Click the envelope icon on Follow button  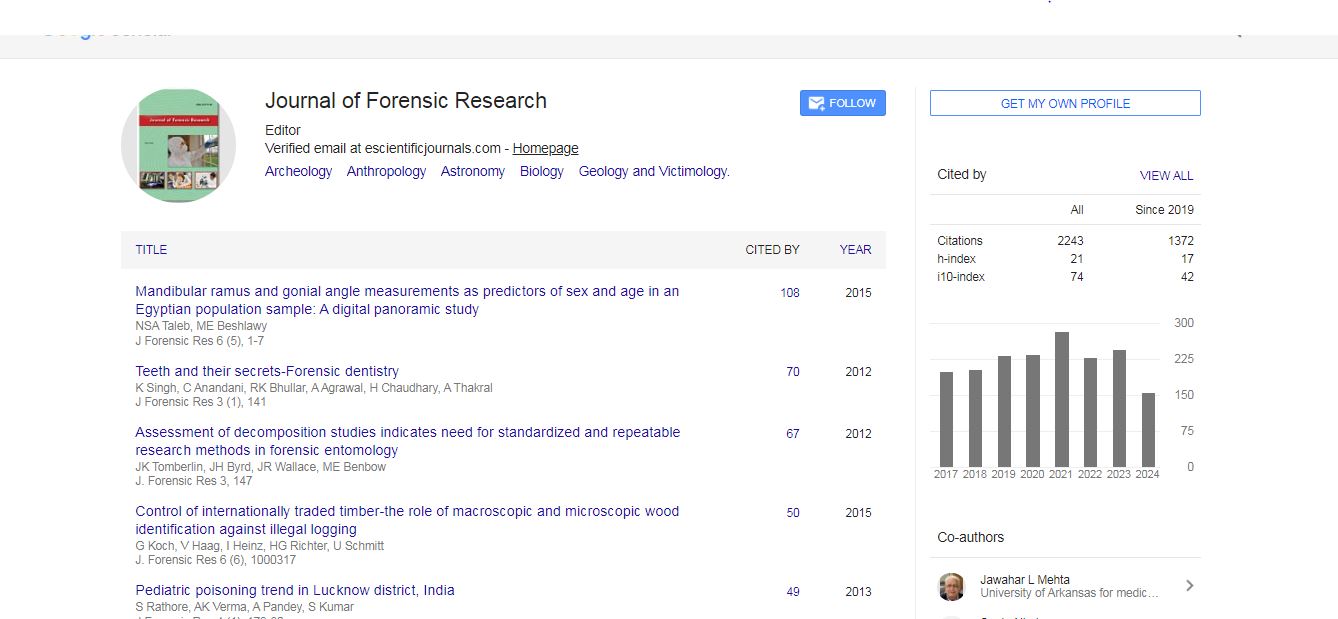pos(816,103)
